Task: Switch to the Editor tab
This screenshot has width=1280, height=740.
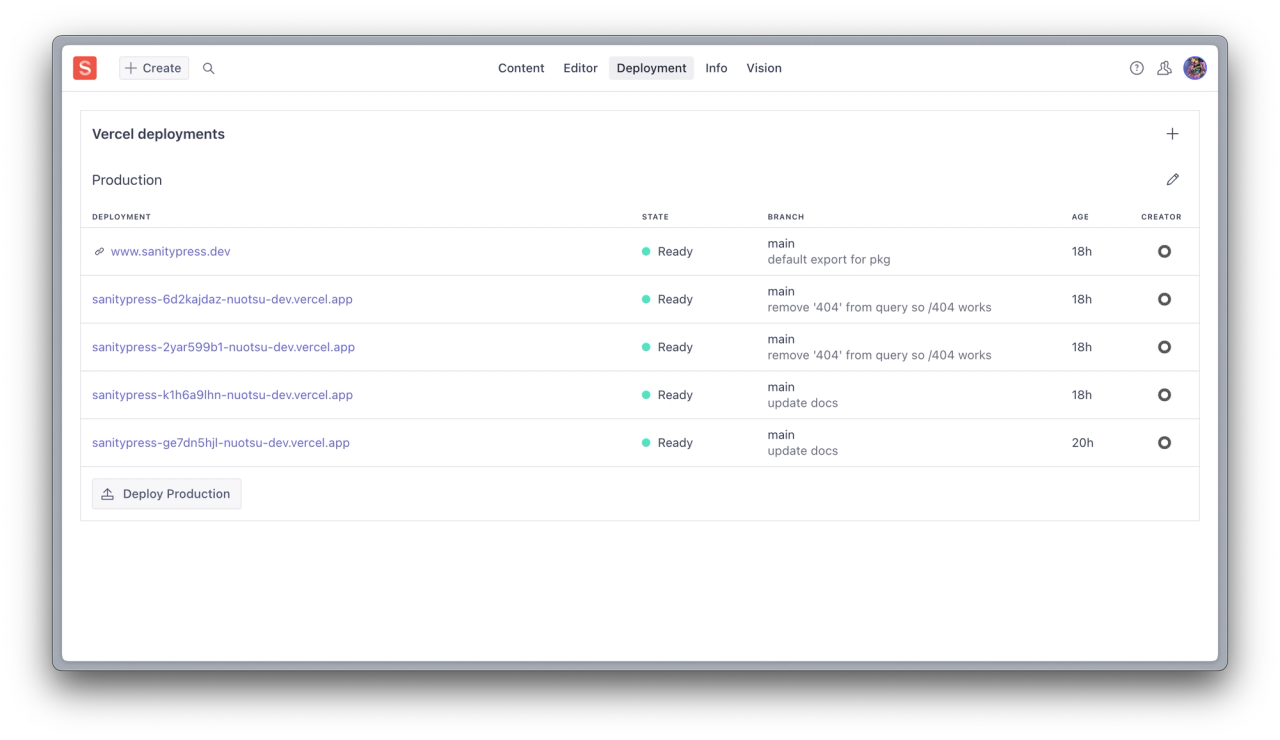Action: [580, 68]
